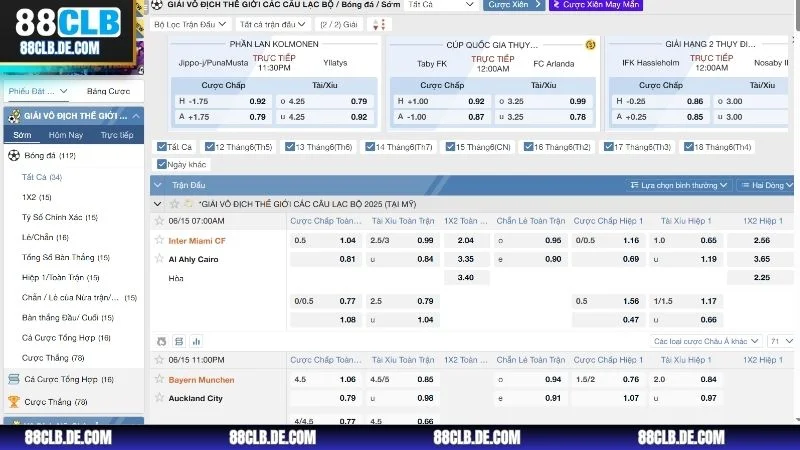Open Lẻ/Chẵn (16) market link
Screen dimensions: 800x450
[45, 237]
